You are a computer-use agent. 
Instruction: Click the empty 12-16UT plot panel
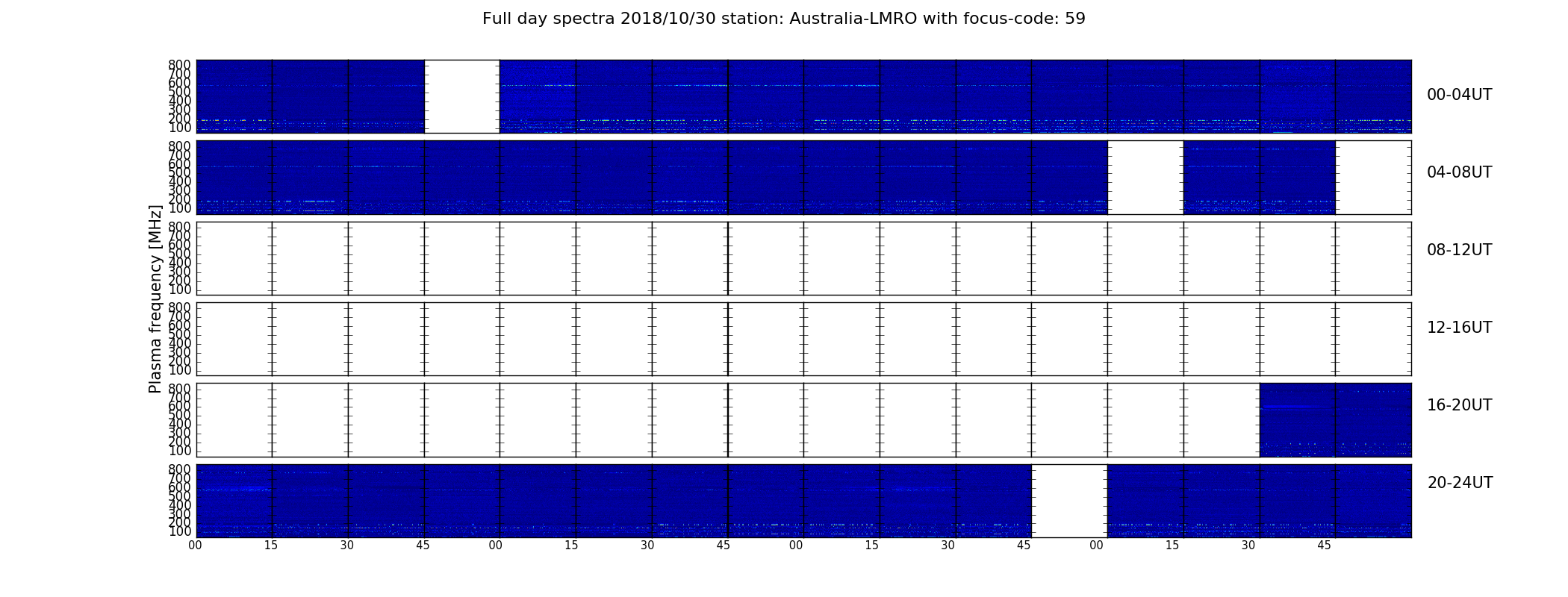pos(804,339)
